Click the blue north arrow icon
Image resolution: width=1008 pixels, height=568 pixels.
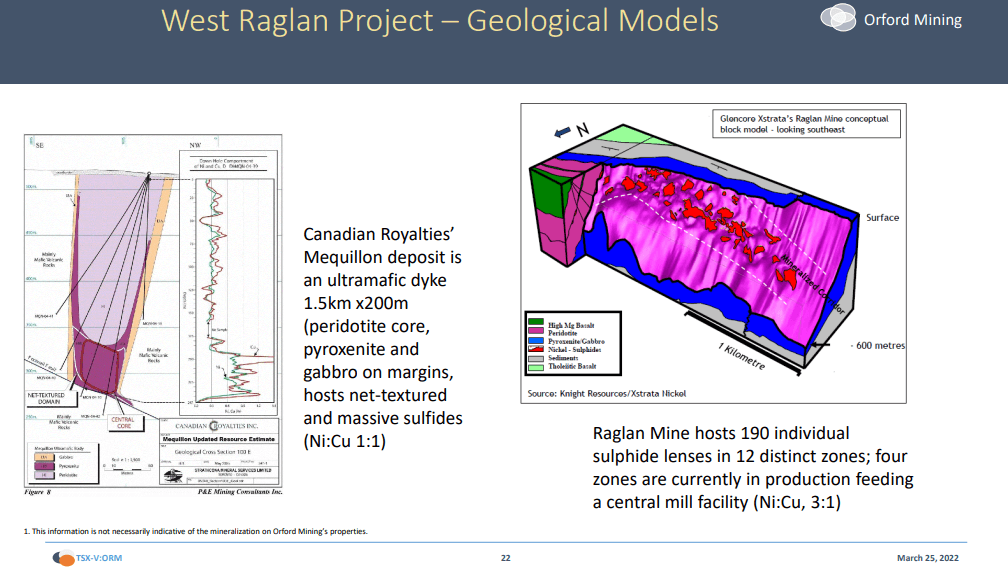point(562,132)
